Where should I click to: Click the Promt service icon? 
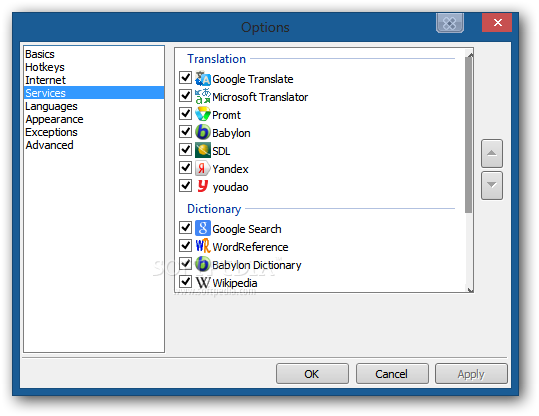click(203, 114)
